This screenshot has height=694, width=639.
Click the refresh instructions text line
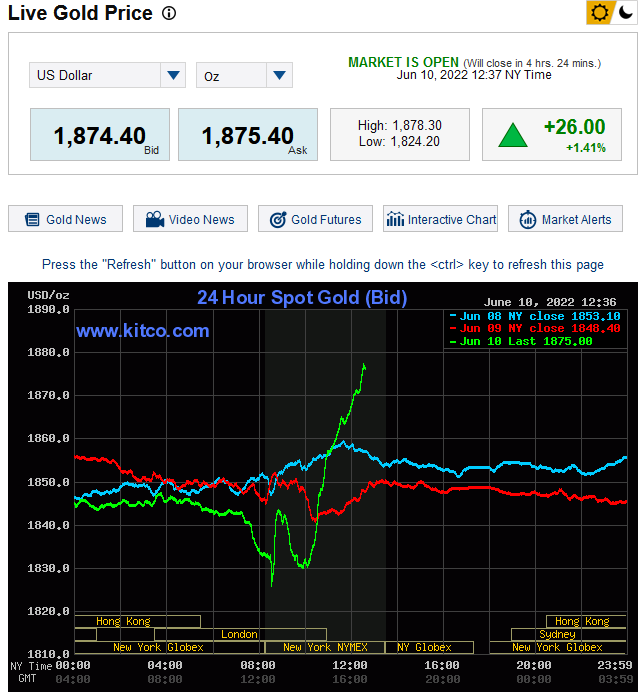(323, 265)
